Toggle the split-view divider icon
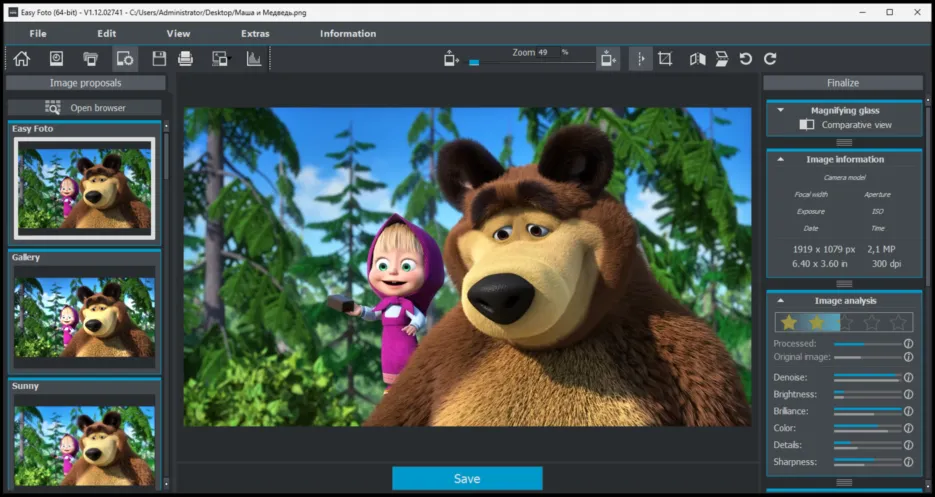Image resolution: width=935 pixels, height=497 pixels. pos(641,58)
